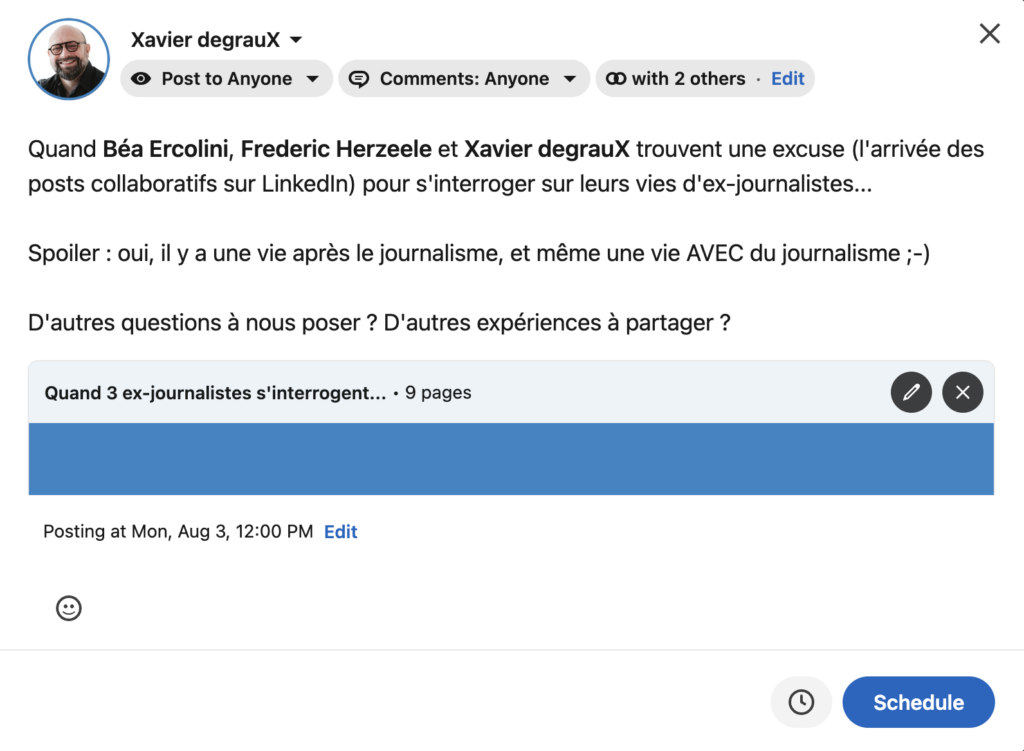This screenshot has width=1024, height=751.
Task: Click the eye icon in Post to Anyone
Action: [x=140, y=79]
